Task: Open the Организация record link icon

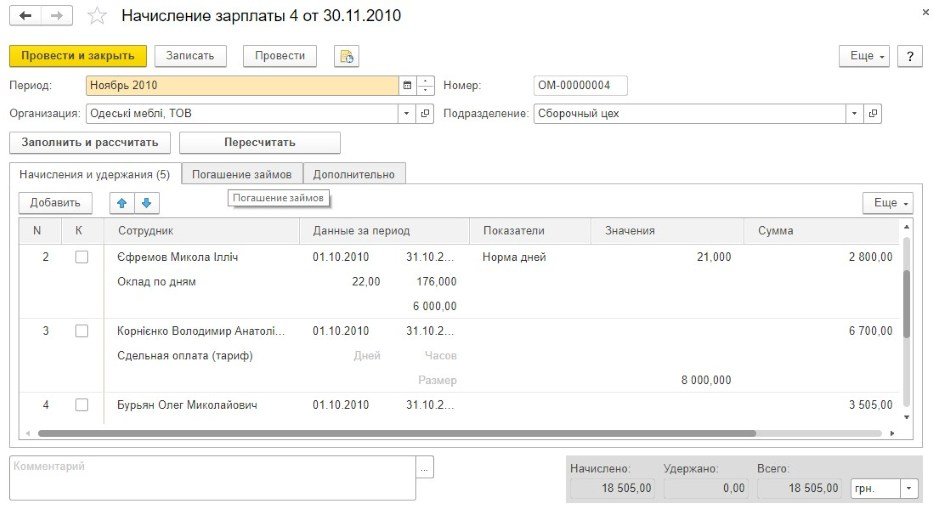Action: coord(425,113)
